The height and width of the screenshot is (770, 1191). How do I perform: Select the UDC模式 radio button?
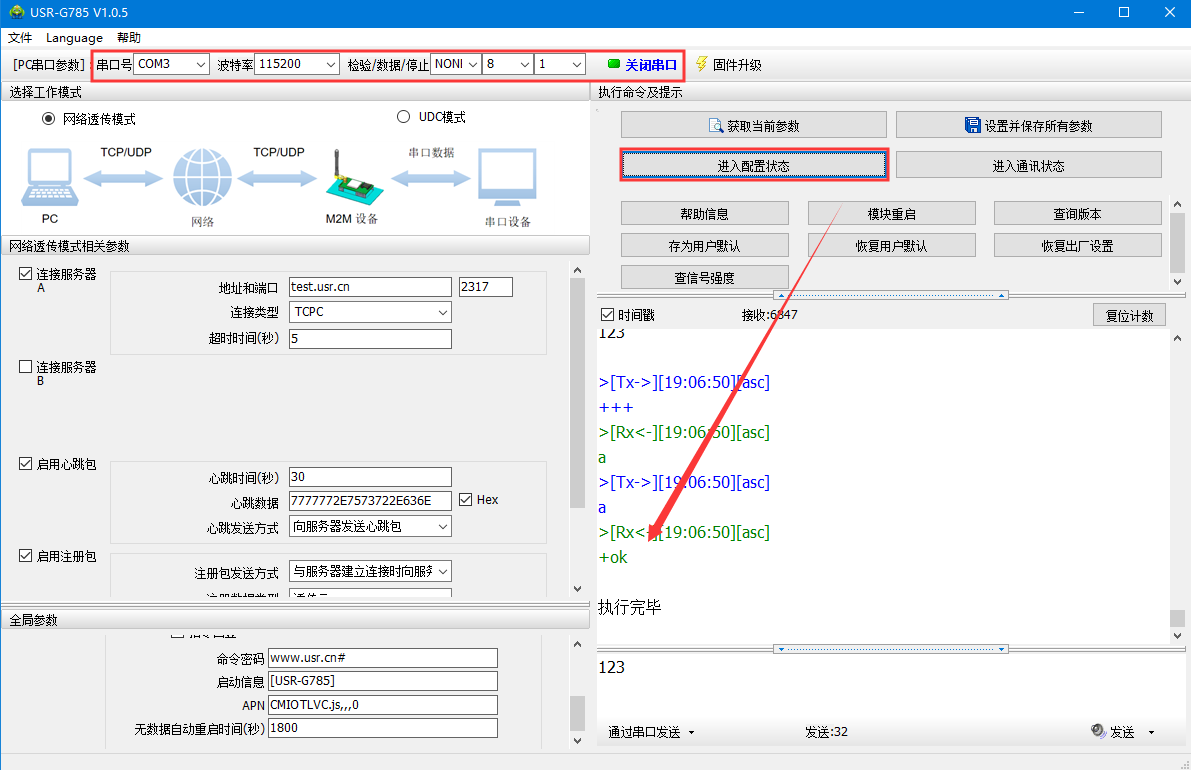404,117
